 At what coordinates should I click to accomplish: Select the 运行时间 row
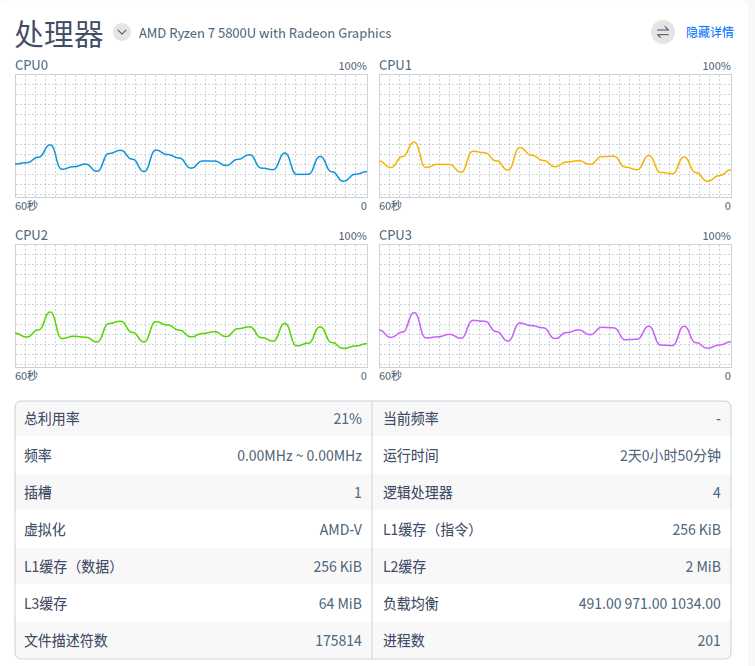(552, 456)
